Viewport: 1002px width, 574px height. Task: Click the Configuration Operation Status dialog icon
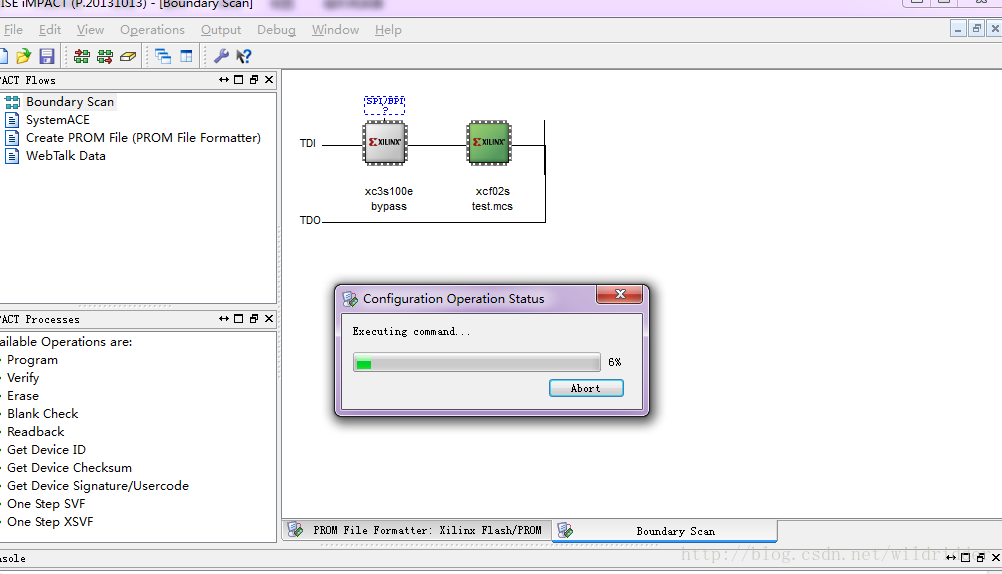[x=350, y=299]
